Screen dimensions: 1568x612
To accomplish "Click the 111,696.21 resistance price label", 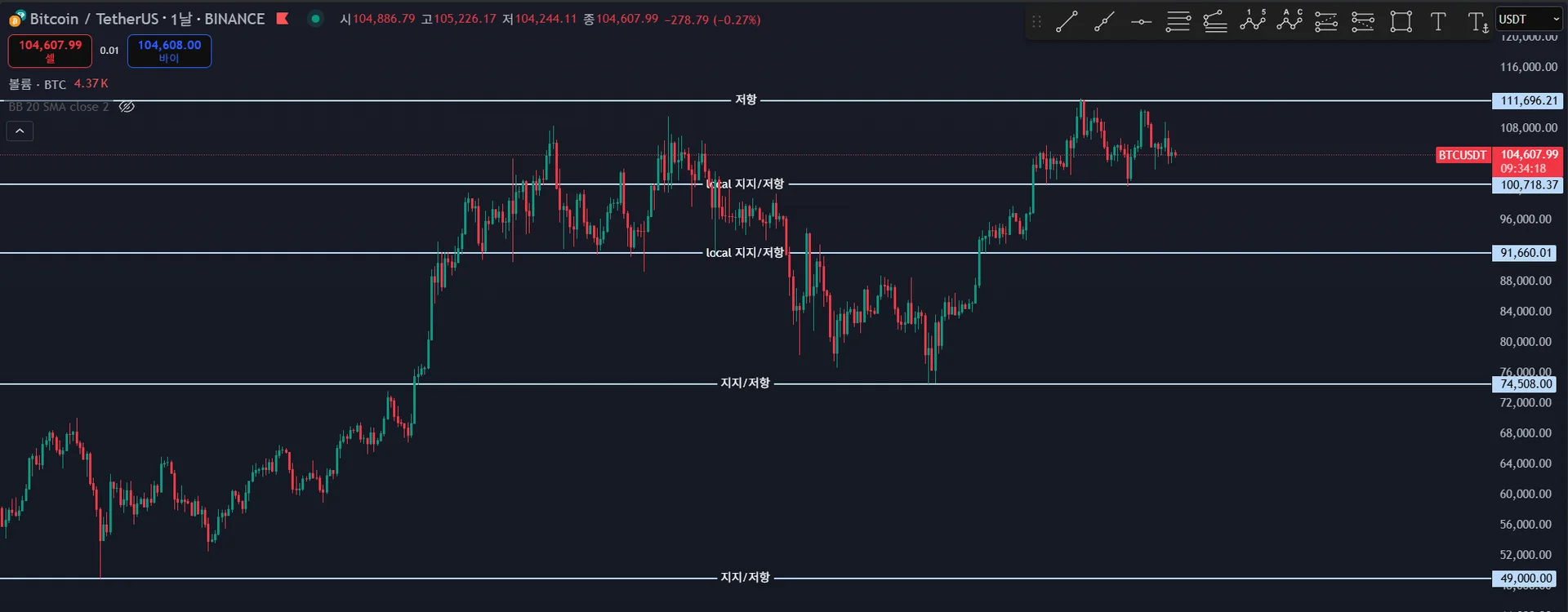I will coord(1528,101).
